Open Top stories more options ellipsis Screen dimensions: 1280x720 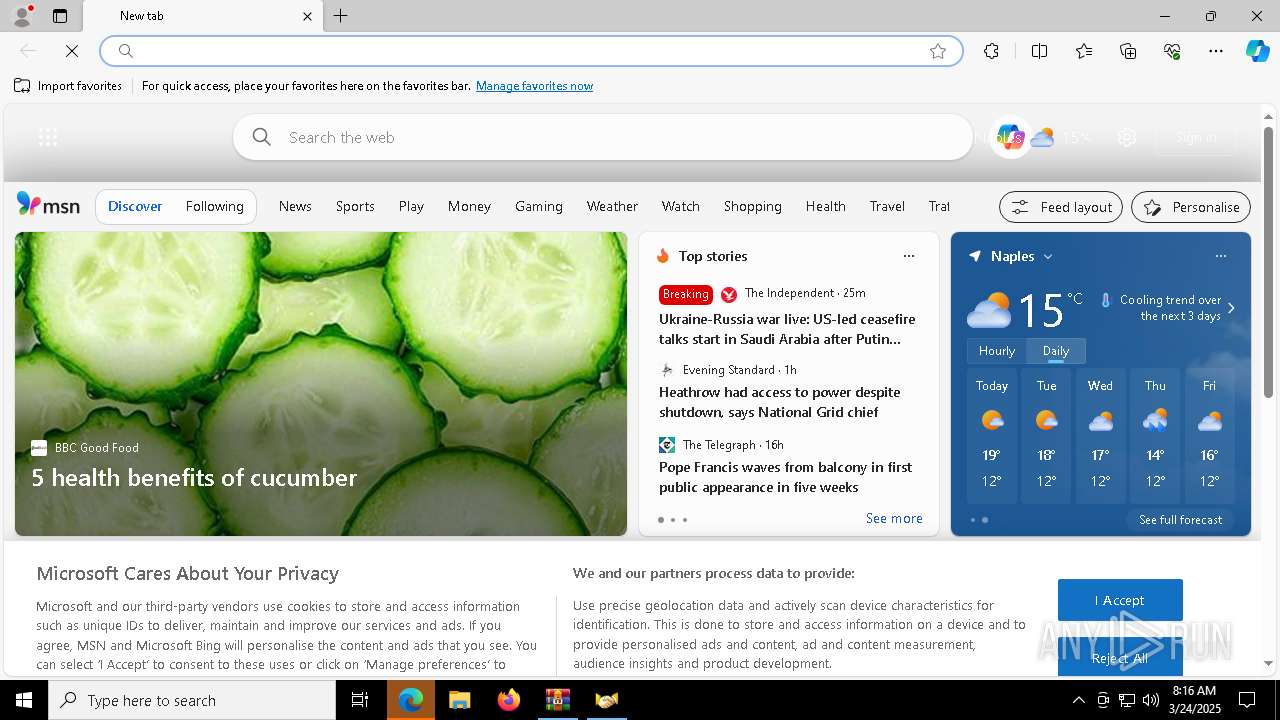point(909,256)
